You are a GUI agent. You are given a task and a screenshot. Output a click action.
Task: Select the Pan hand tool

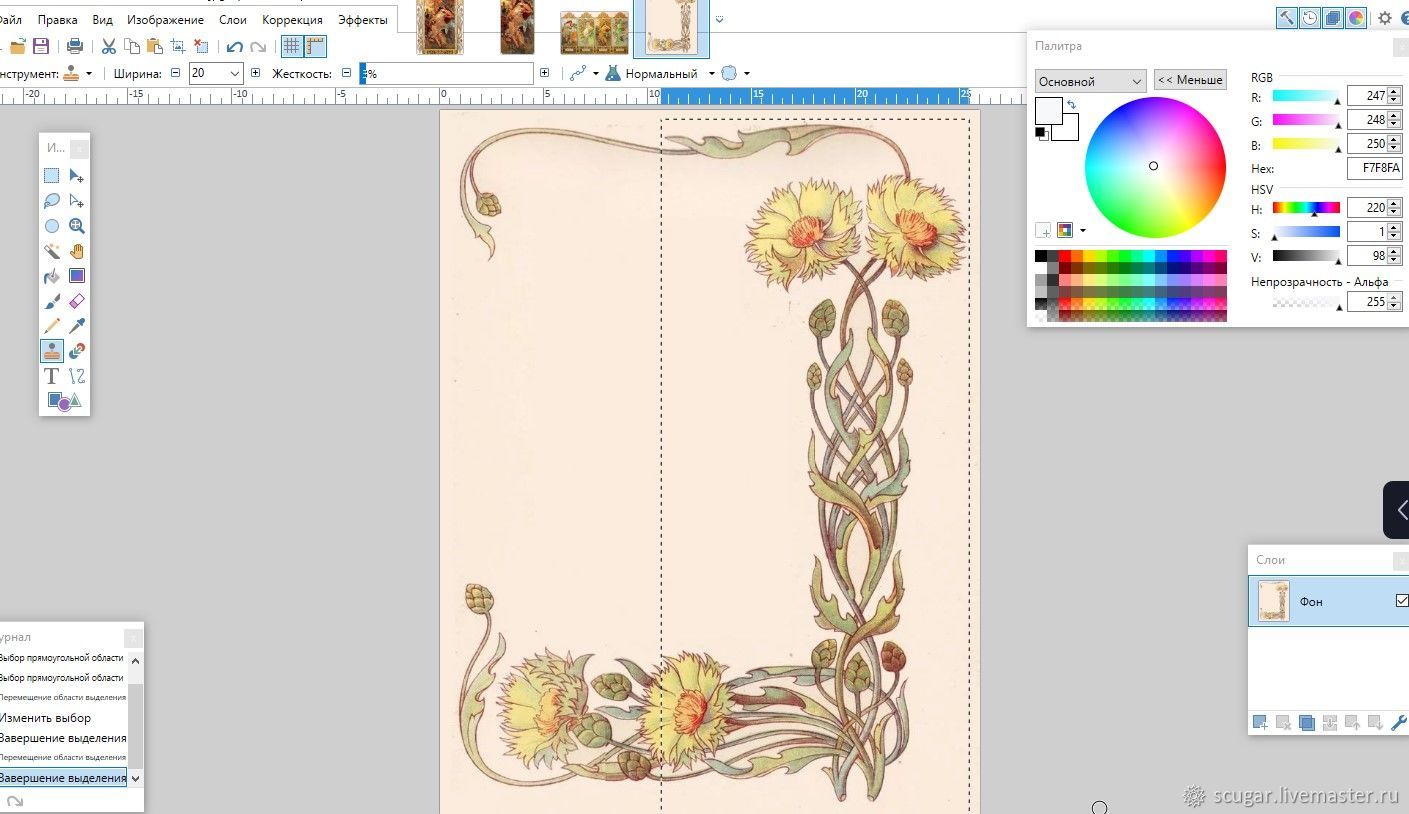pos(77,251)
